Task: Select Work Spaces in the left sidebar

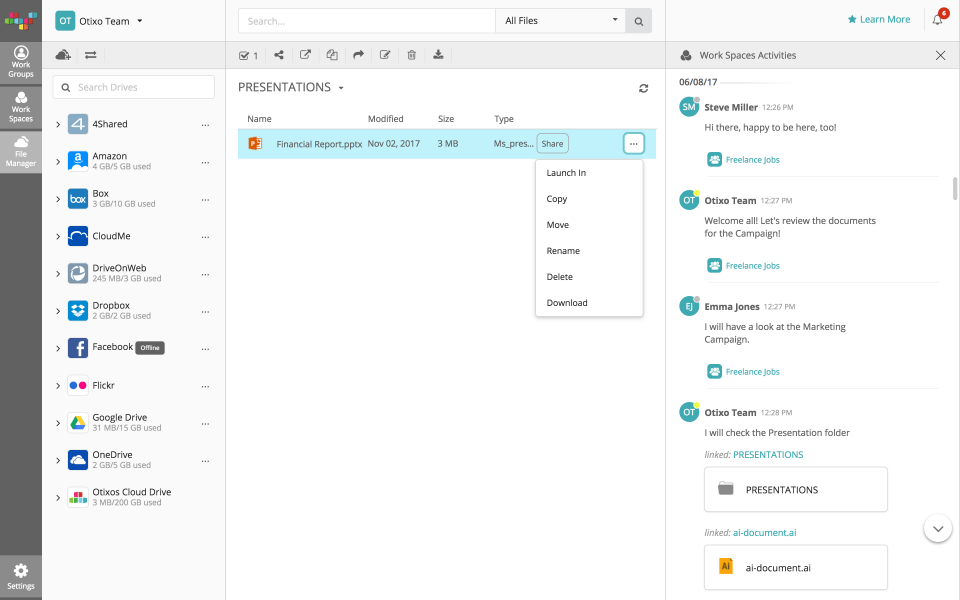Action: click(x=20, y=105)
